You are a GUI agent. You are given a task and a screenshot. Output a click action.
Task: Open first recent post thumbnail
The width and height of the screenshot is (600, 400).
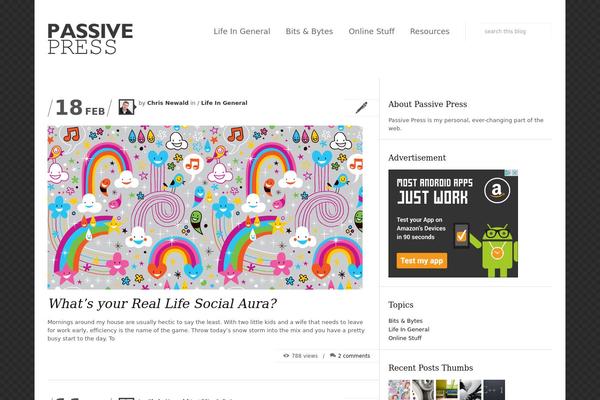pos(399,390)
